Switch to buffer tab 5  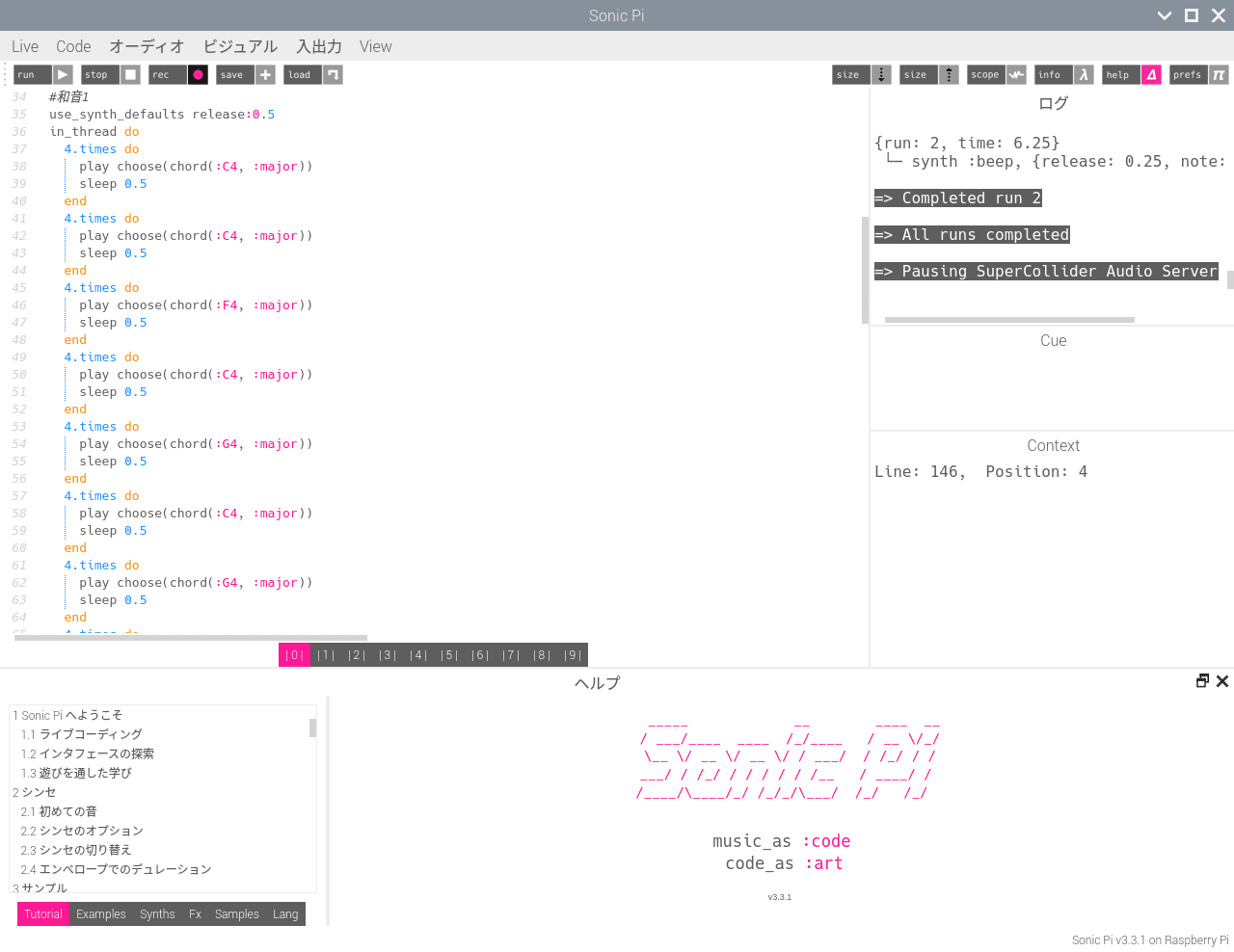pos(449,655)
